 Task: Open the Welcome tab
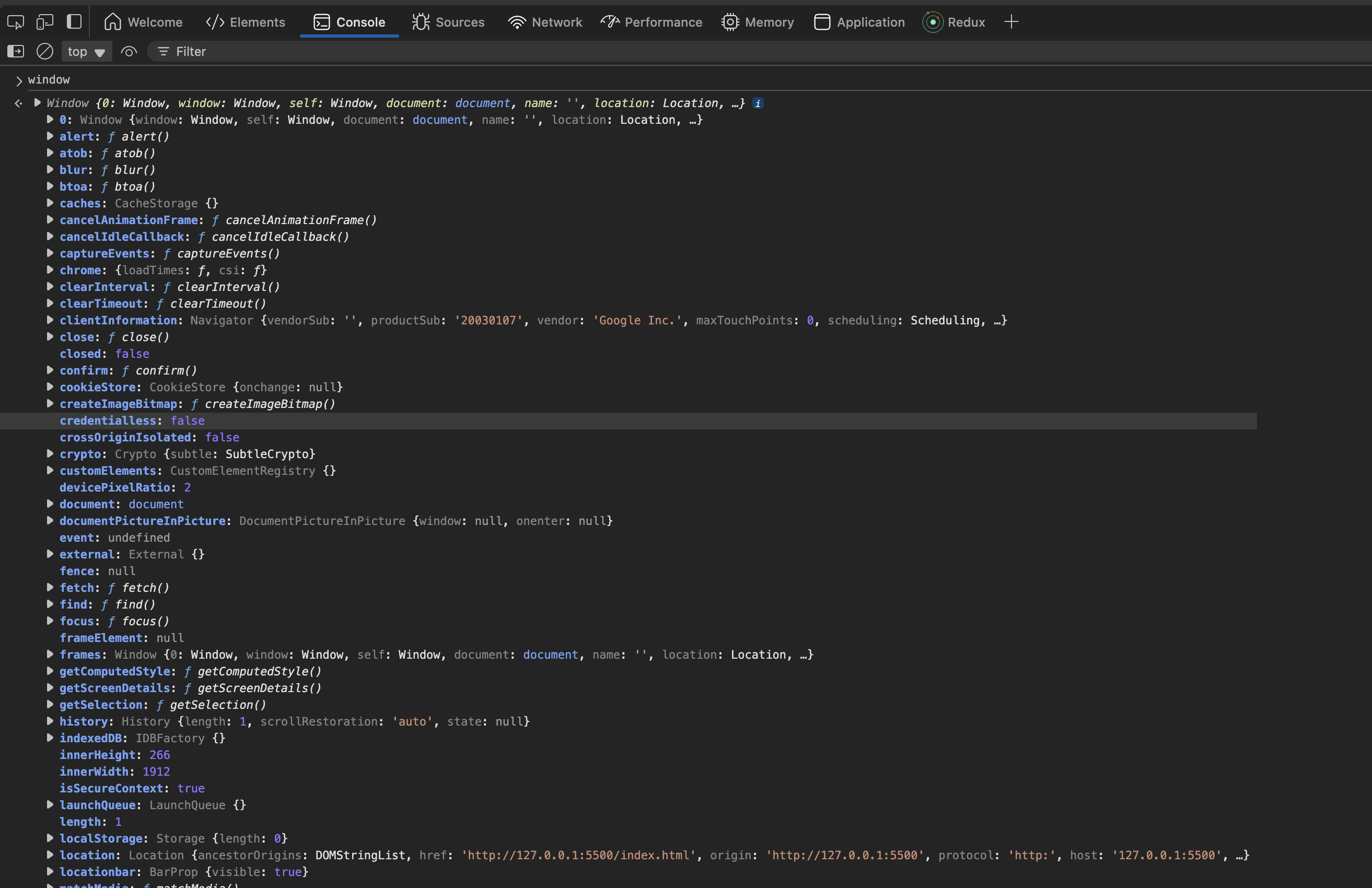[x=143, y=22]
